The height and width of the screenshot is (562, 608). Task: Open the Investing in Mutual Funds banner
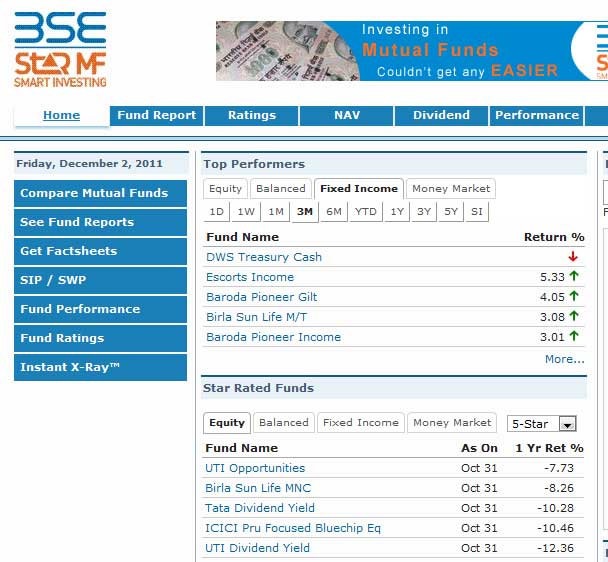[x=412, y=51]
